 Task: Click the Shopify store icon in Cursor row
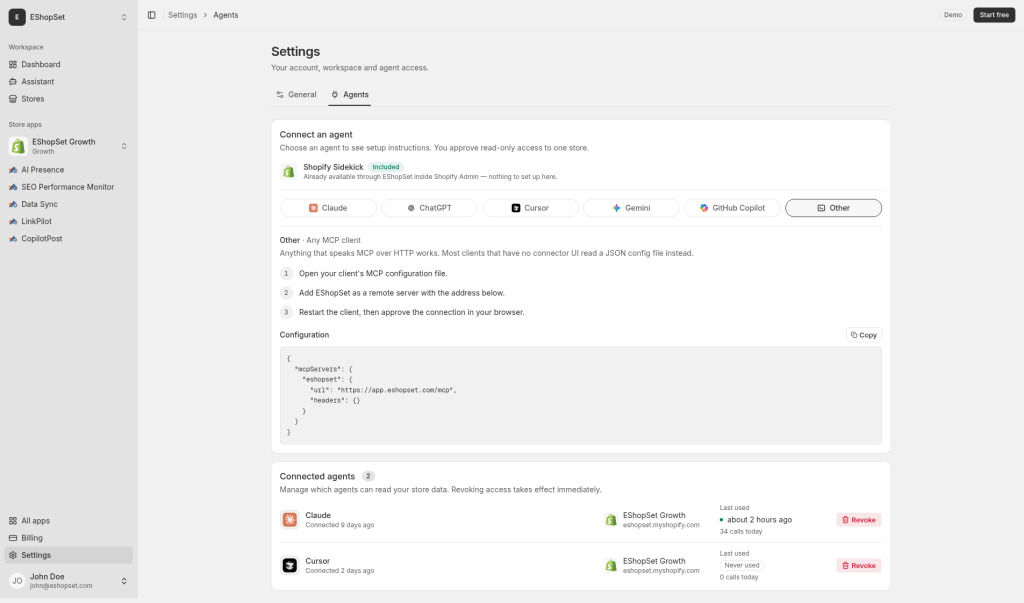pos(611,566)
